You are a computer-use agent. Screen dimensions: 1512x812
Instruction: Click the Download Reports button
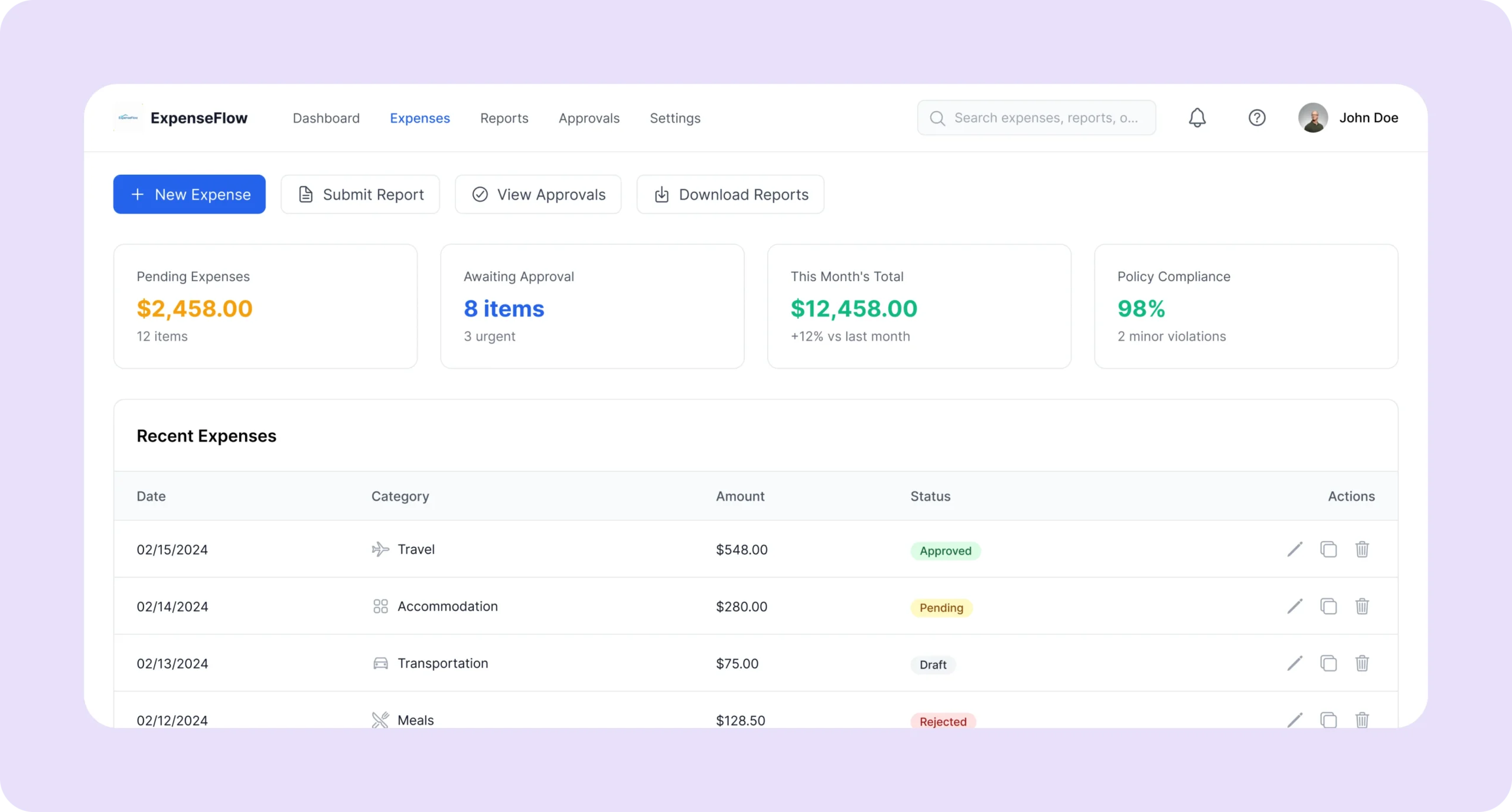coord(730,194)
